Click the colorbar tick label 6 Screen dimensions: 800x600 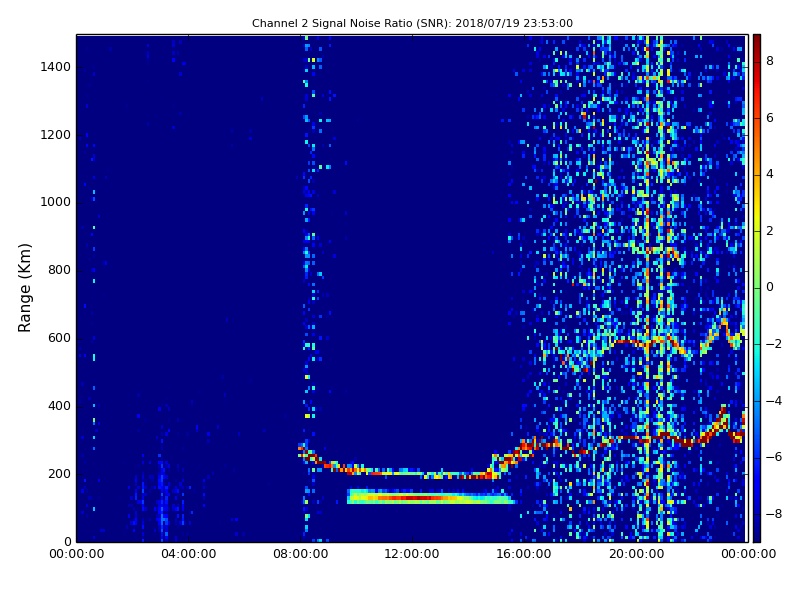[x=770, y=118]
